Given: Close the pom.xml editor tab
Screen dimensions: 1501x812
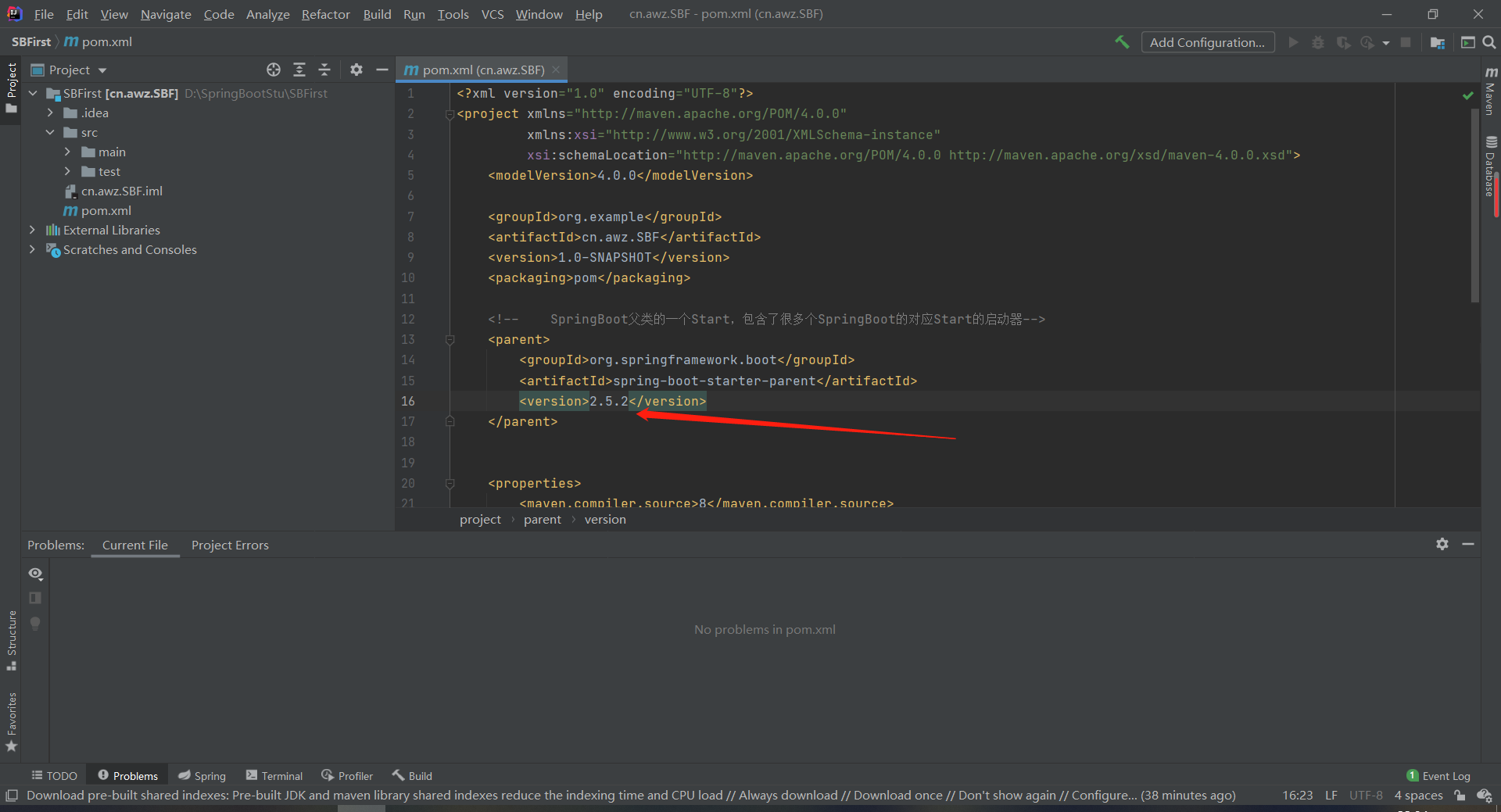Looking at the screenshot, I should tap(556, 70).
